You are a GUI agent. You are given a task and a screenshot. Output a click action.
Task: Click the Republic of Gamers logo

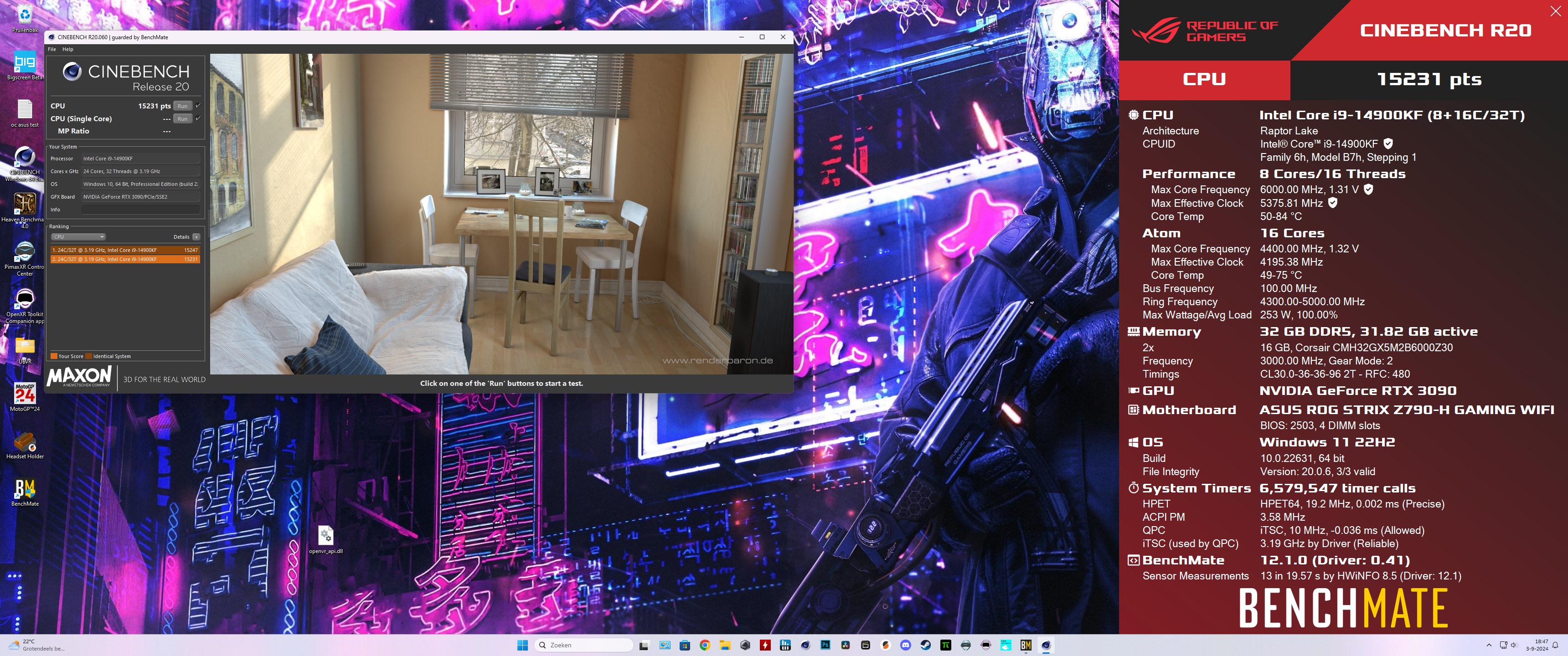[1205, 31]
